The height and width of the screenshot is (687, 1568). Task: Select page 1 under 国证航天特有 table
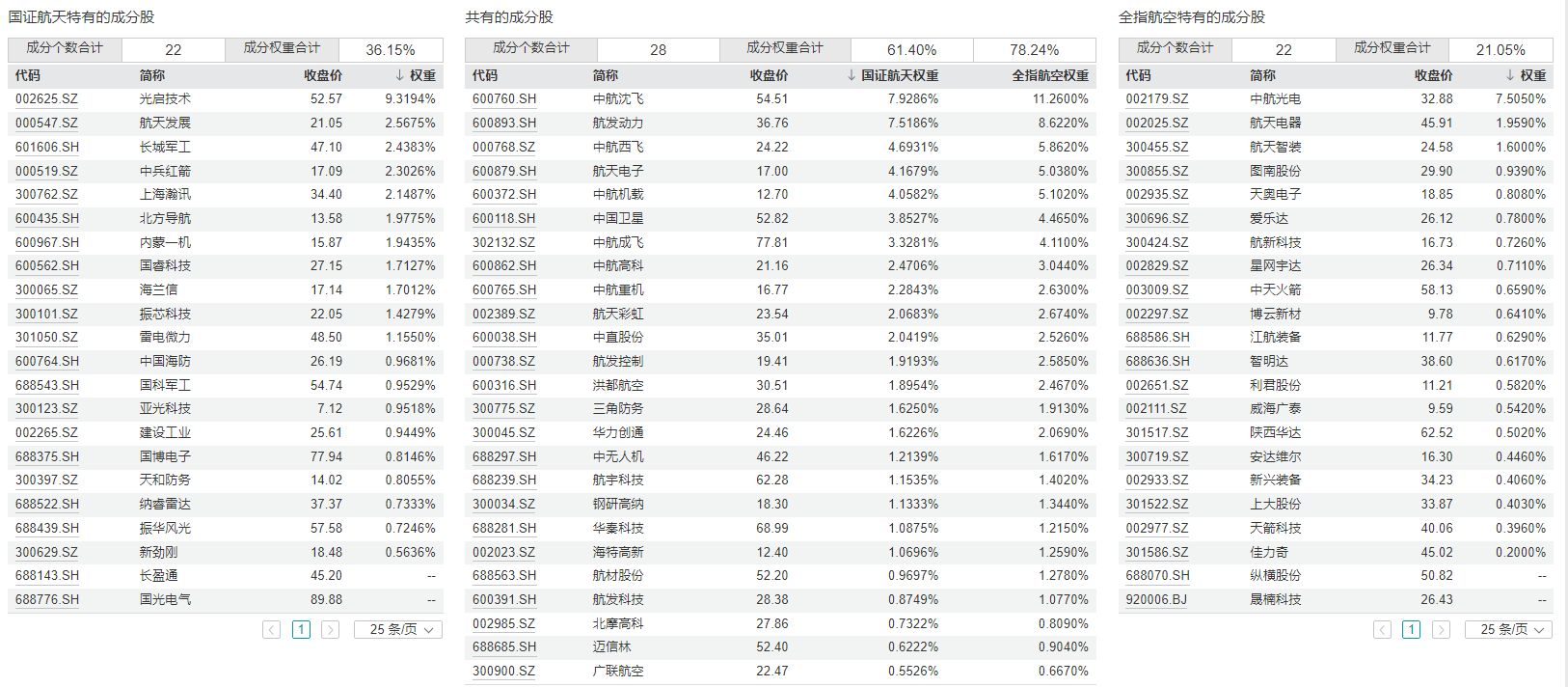[301, 630]
